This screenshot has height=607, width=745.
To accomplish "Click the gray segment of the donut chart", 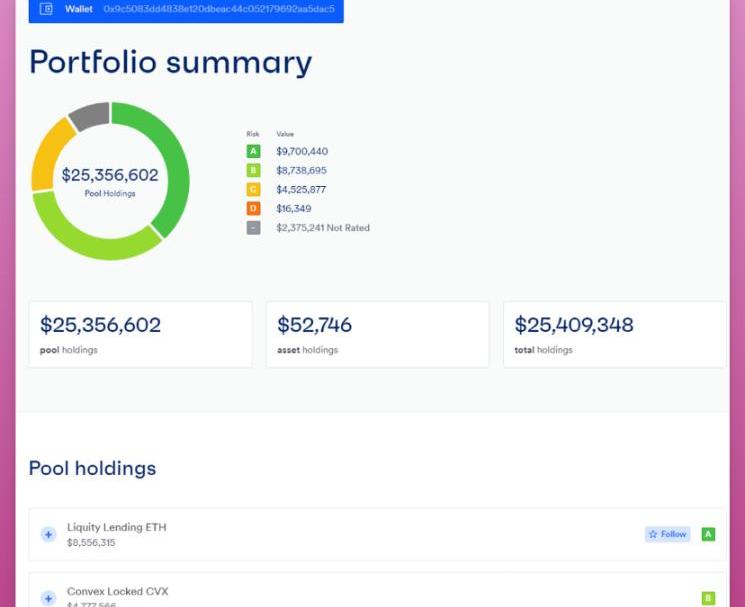I will tap(90, 116).
